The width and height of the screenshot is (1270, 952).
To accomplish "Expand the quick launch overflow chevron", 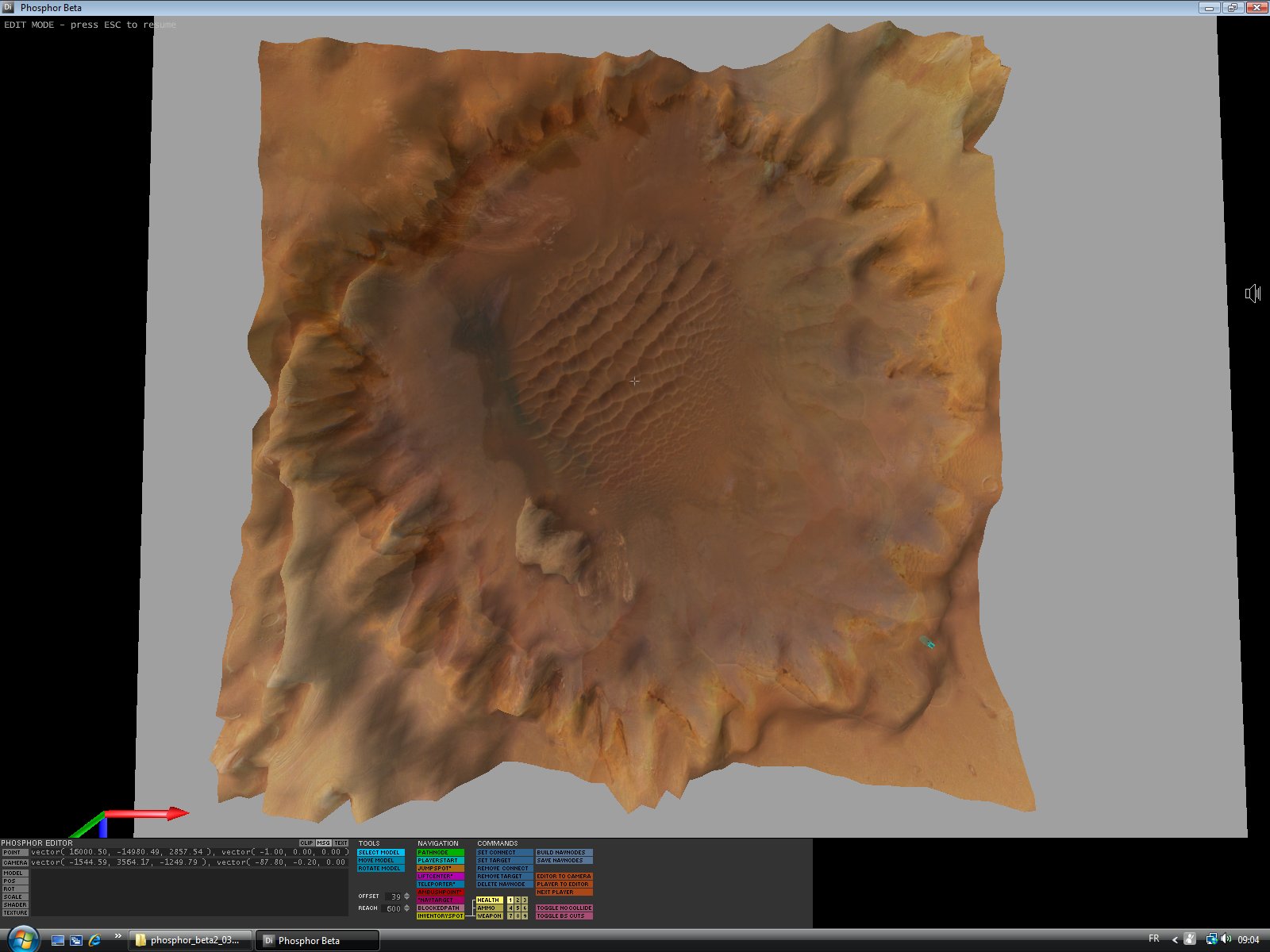I will (117, 936).
